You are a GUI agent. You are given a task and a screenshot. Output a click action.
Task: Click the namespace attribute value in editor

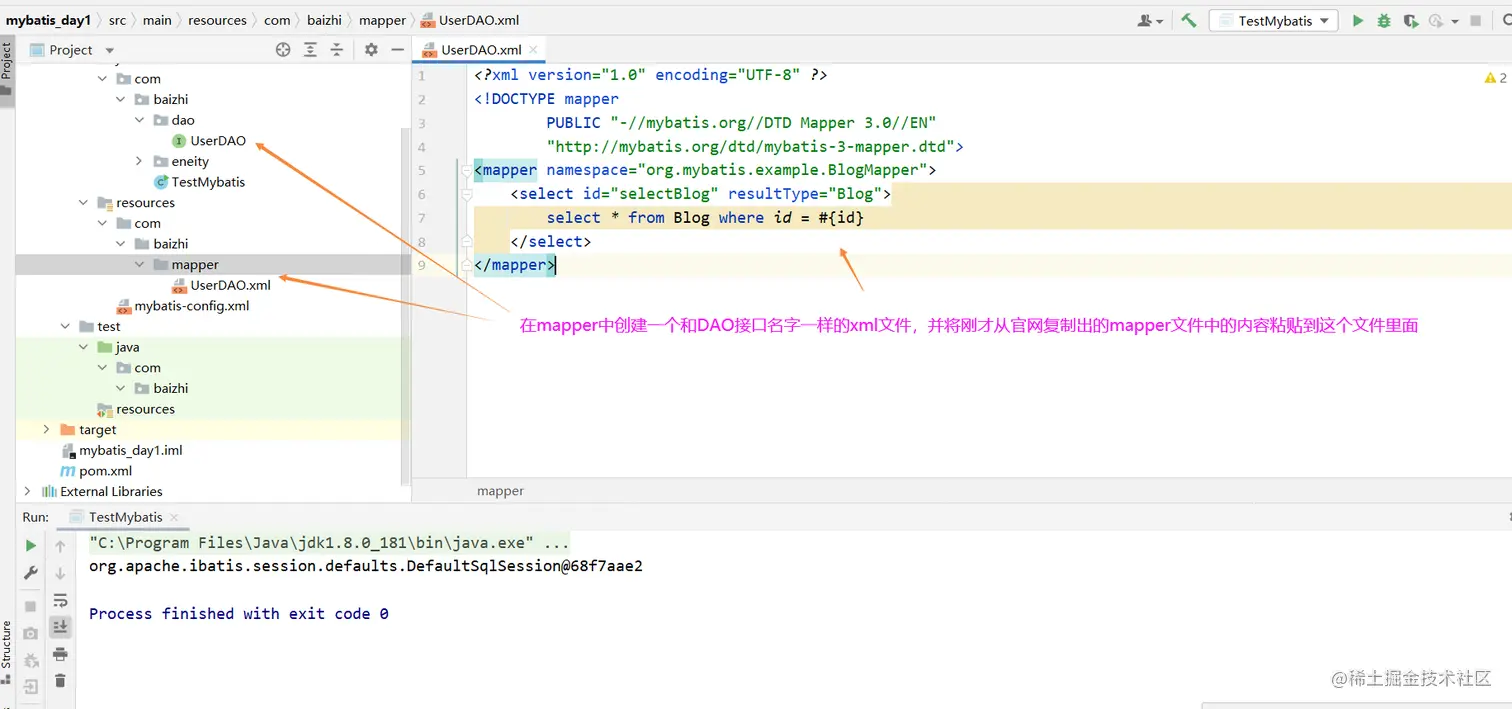(x=783, y=170)
